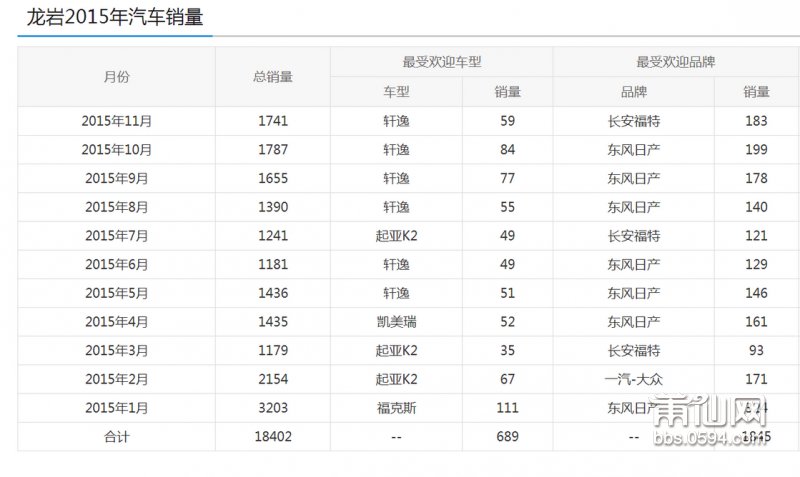The height and width of the screenshot is (477, 800).
Task: Click model sales value 111
Action: coord(508,408)
